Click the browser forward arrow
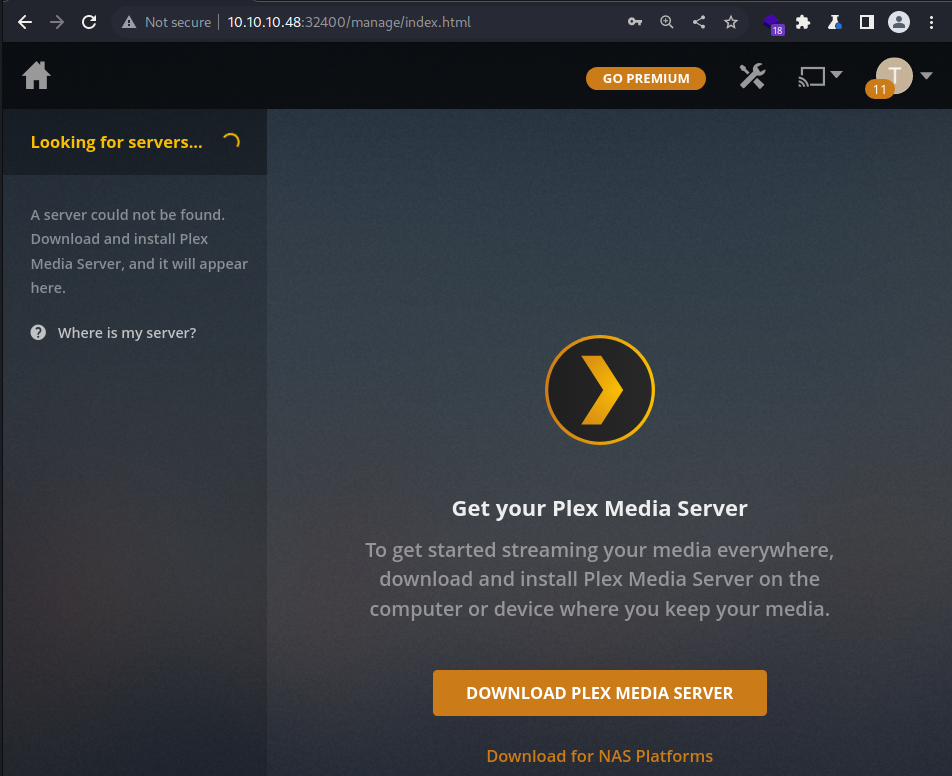952x776 pixels. tap(57, 22)
